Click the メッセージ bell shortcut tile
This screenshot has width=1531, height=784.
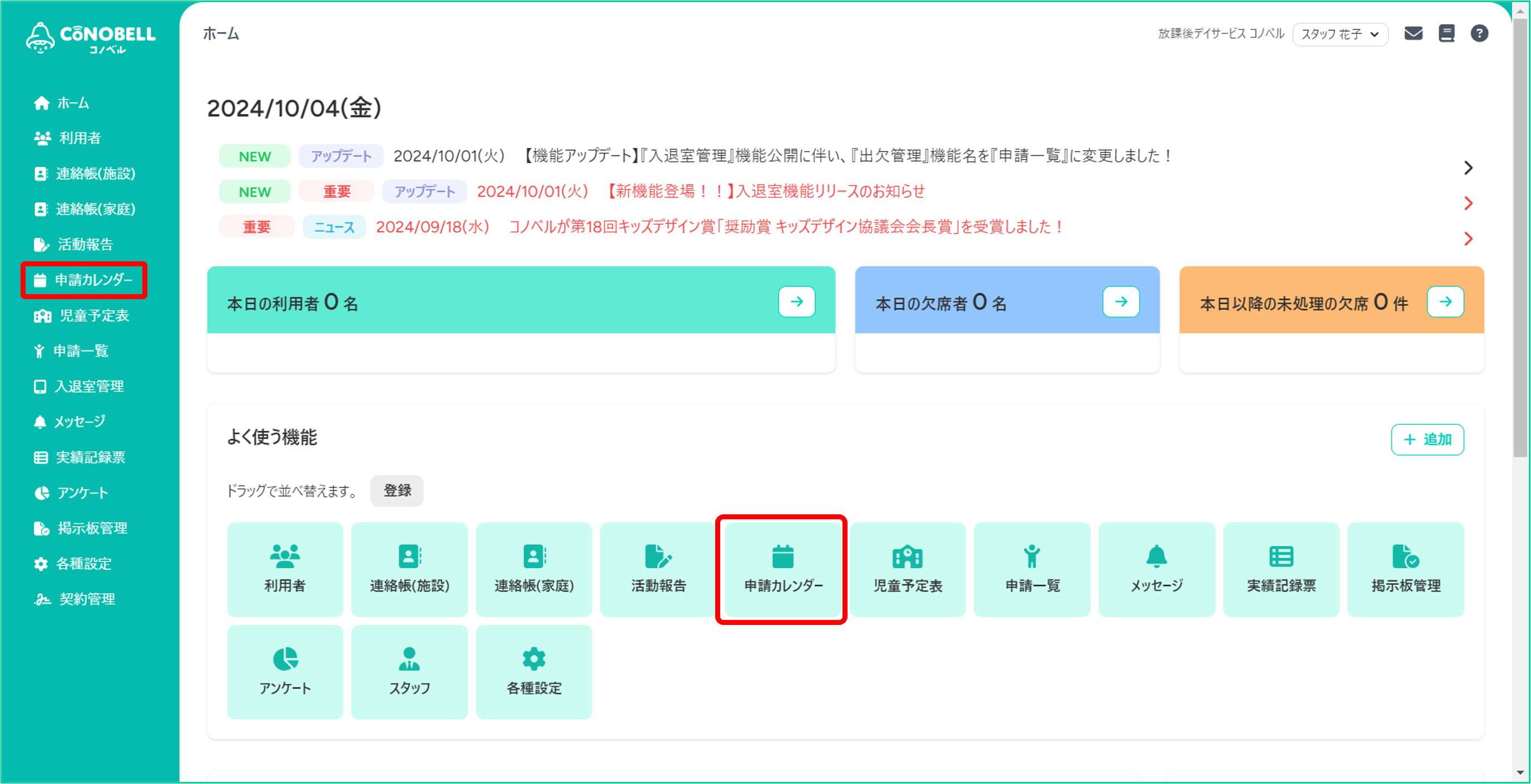pos(1157,569)
